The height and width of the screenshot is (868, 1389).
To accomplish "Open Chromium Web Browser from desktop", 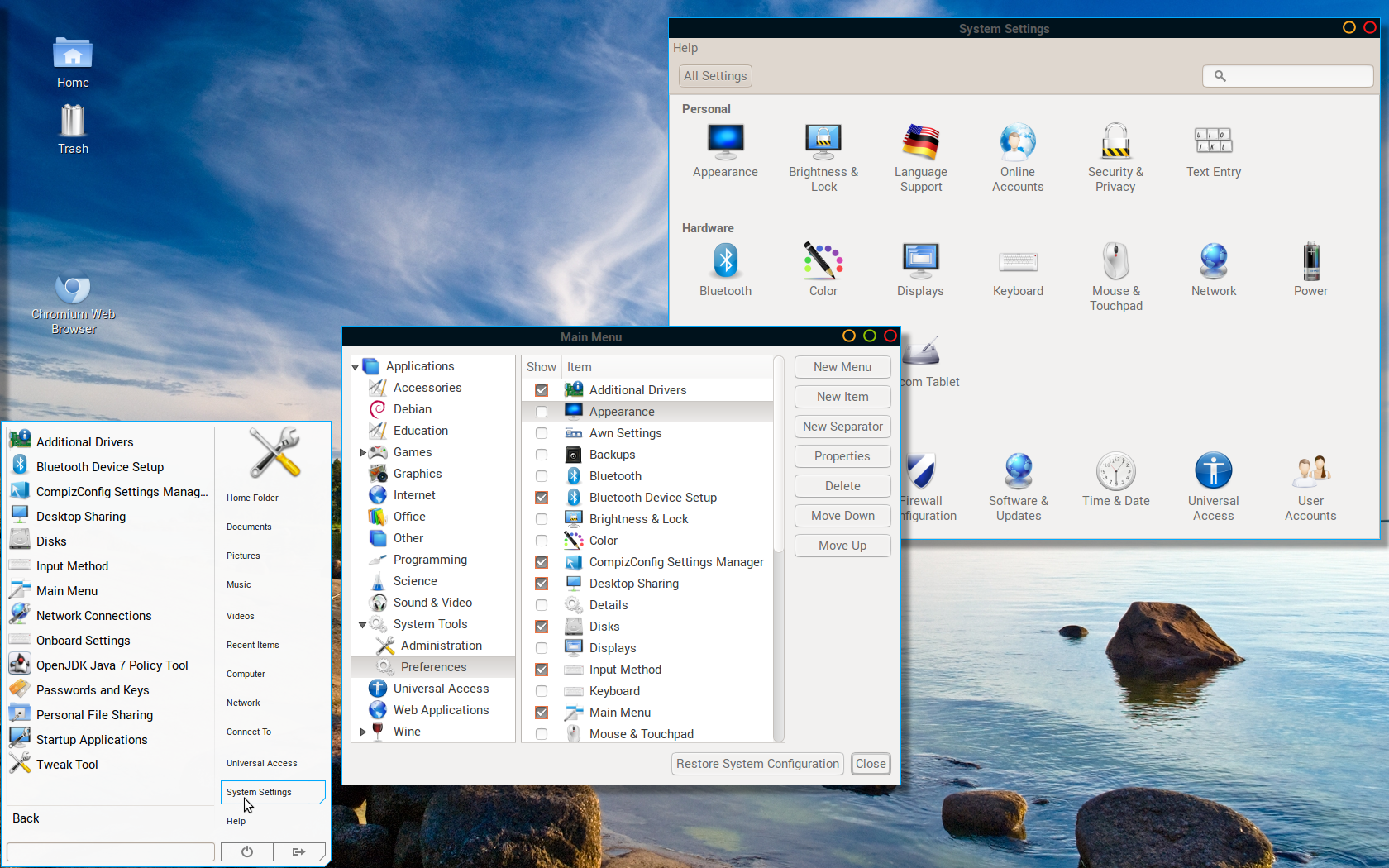I will tap(73, 303).
